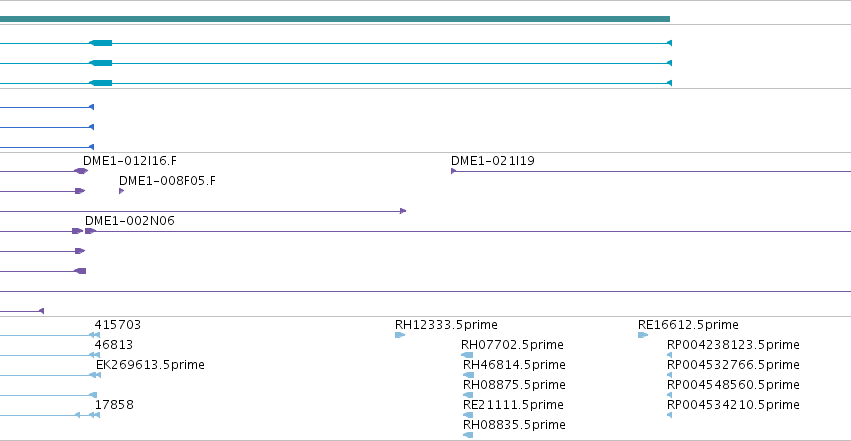Select the DME1-008F05.F arrow glyph
This screenshot has height=441, width=851.
[x=122, y=191]
